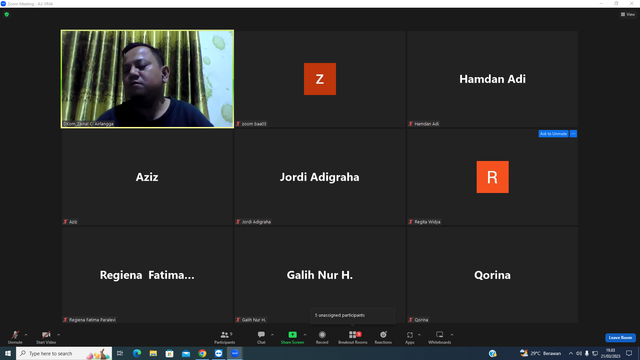Click the orange R avatar of Regita Widya
This screenshot has height=360, width=640.
tap(492, 177)
